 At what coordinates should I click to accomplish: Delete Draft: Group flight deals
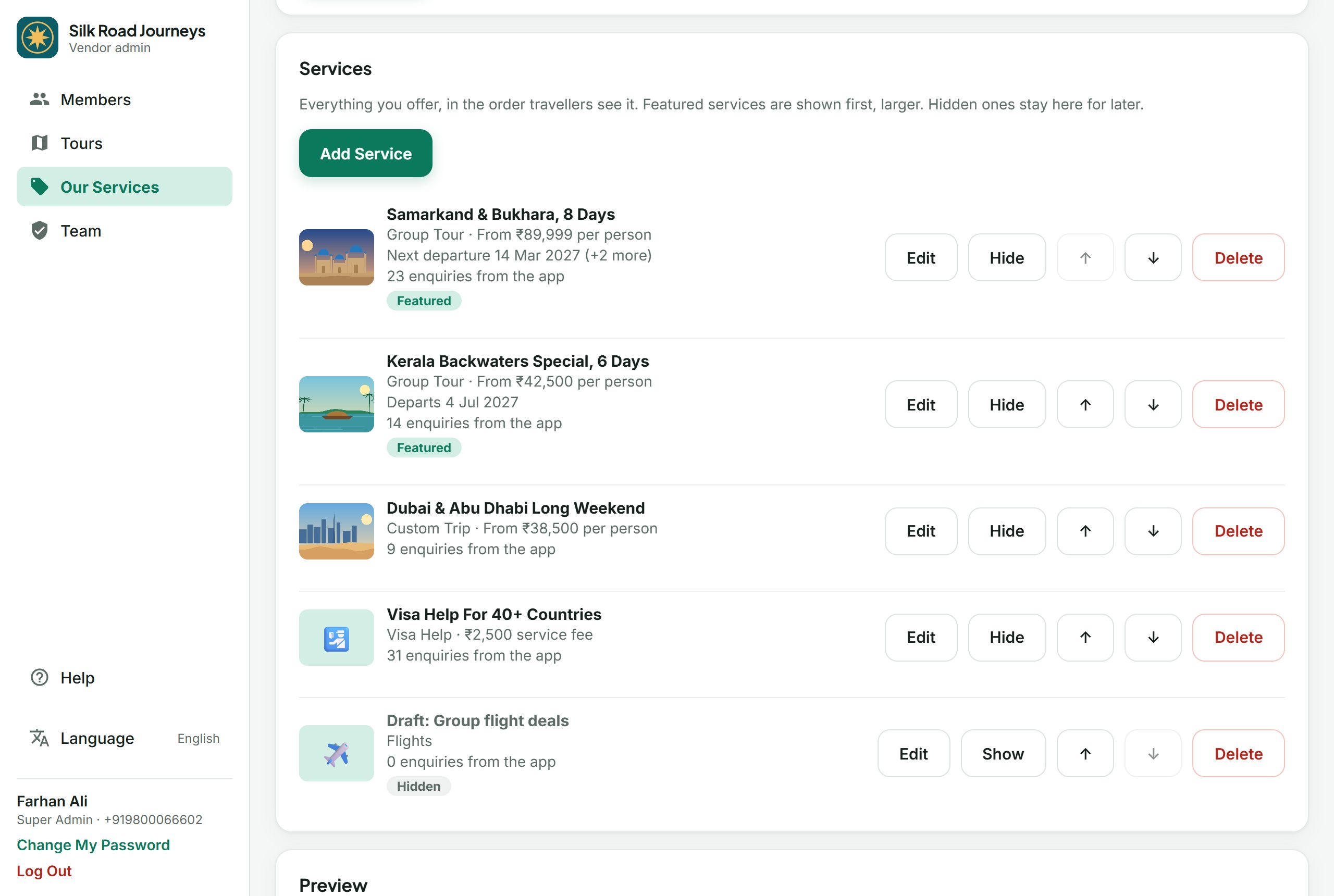click(1238, 753)
